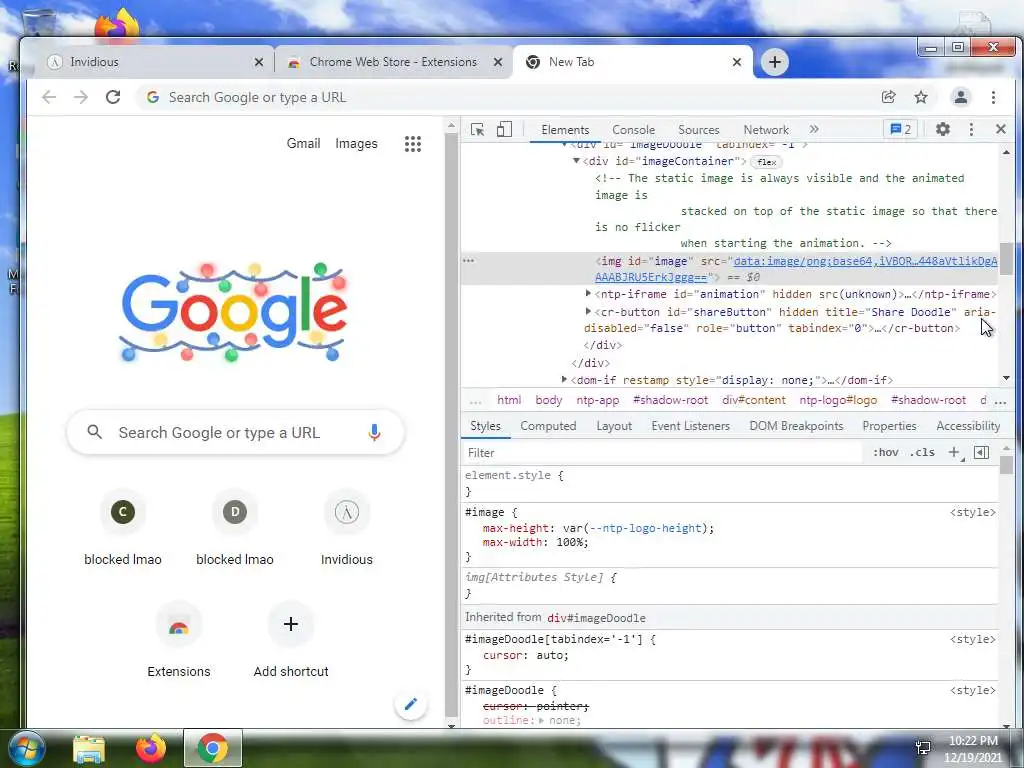Image resolution: width=1024 pixels, height=768 pixels.
Task: Expand the ntp-iframe animation node
Action: point(588,294)
